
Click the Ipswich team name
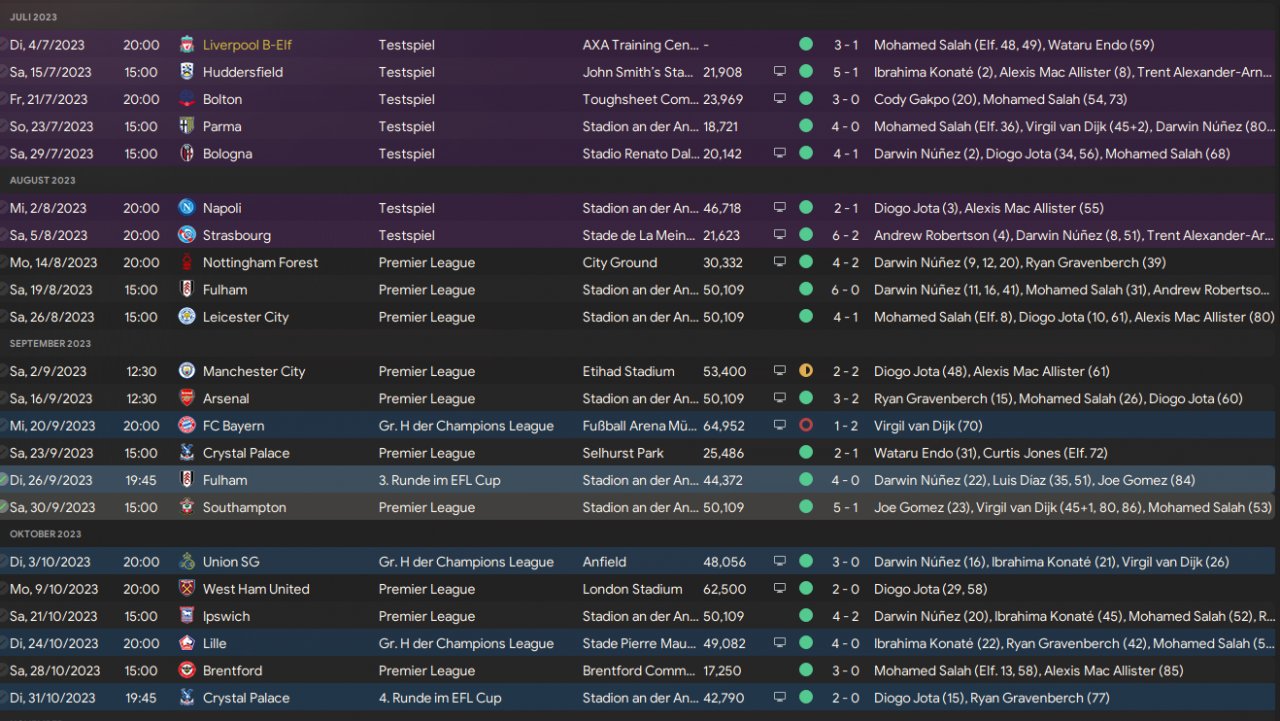coord(226,616)
